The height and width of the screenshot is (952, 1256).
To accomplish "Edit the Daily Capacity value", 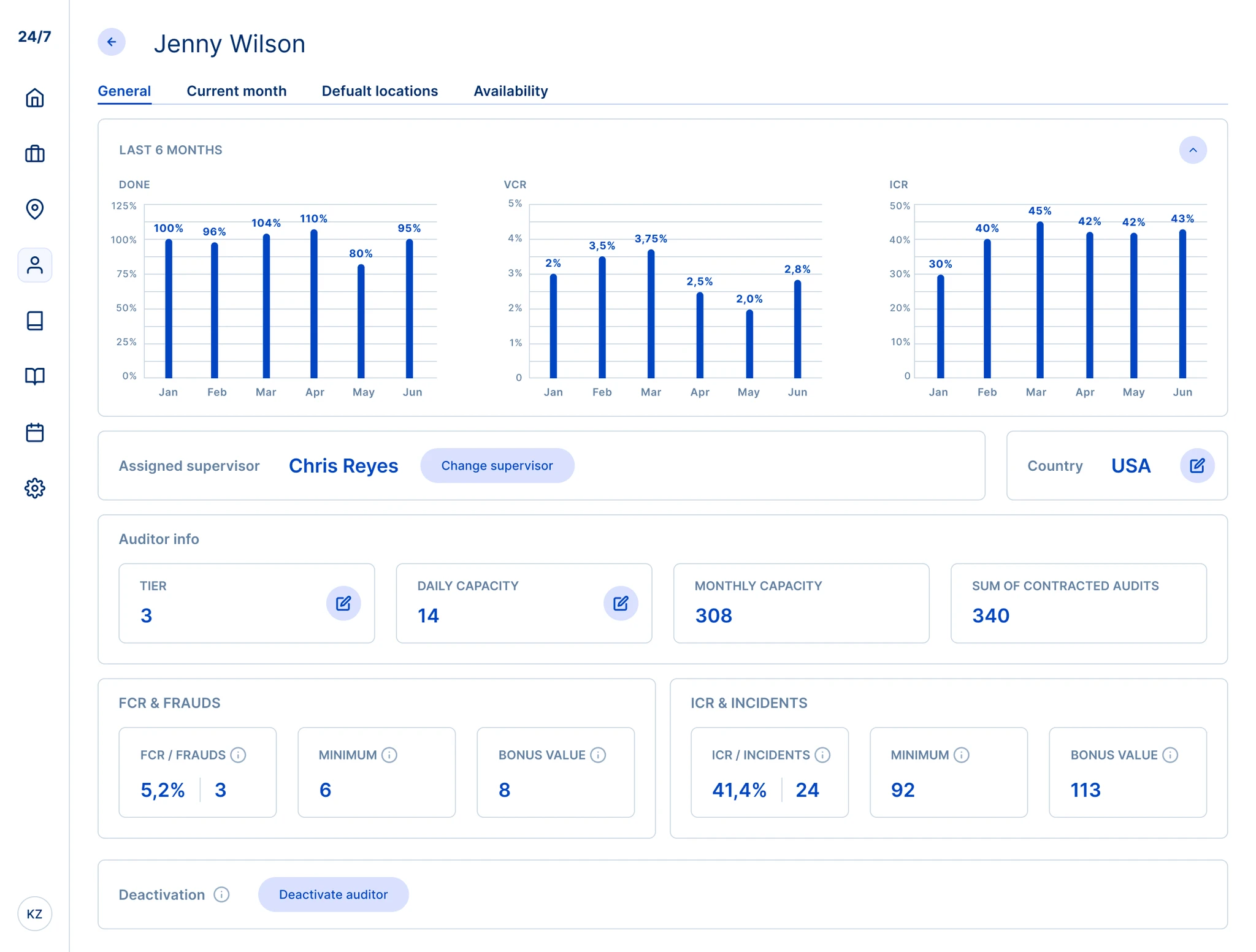I will (x=621, y=603).
